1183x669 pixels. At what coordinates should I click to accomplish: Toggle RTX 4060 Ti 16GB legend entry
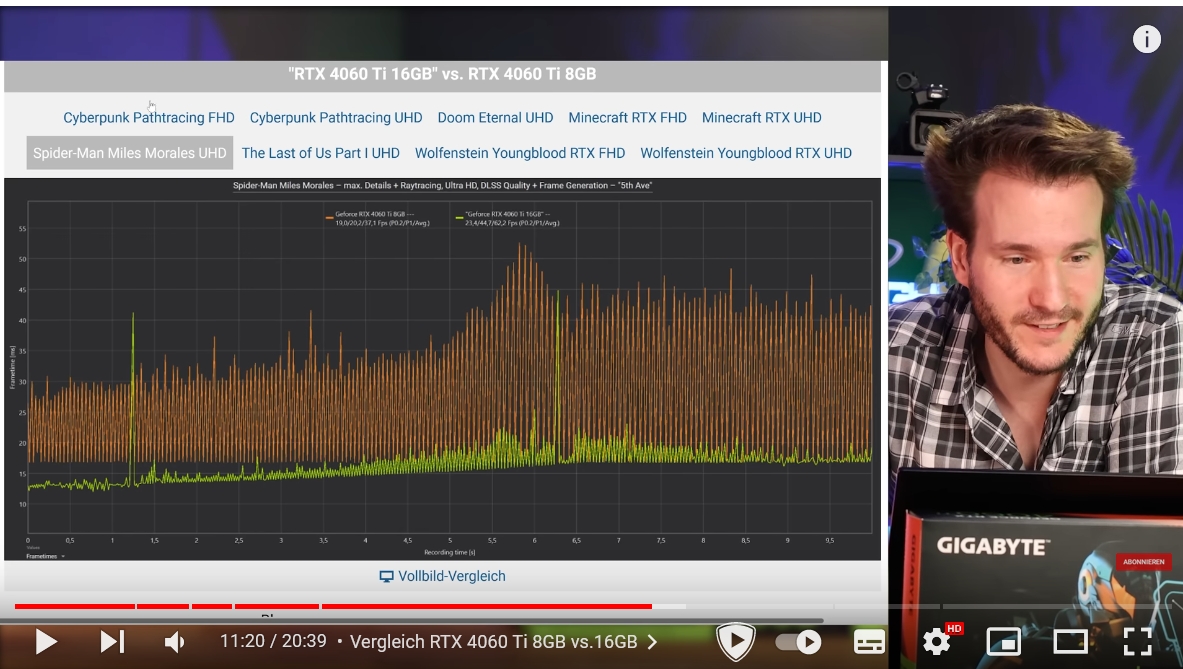point(508,219)
